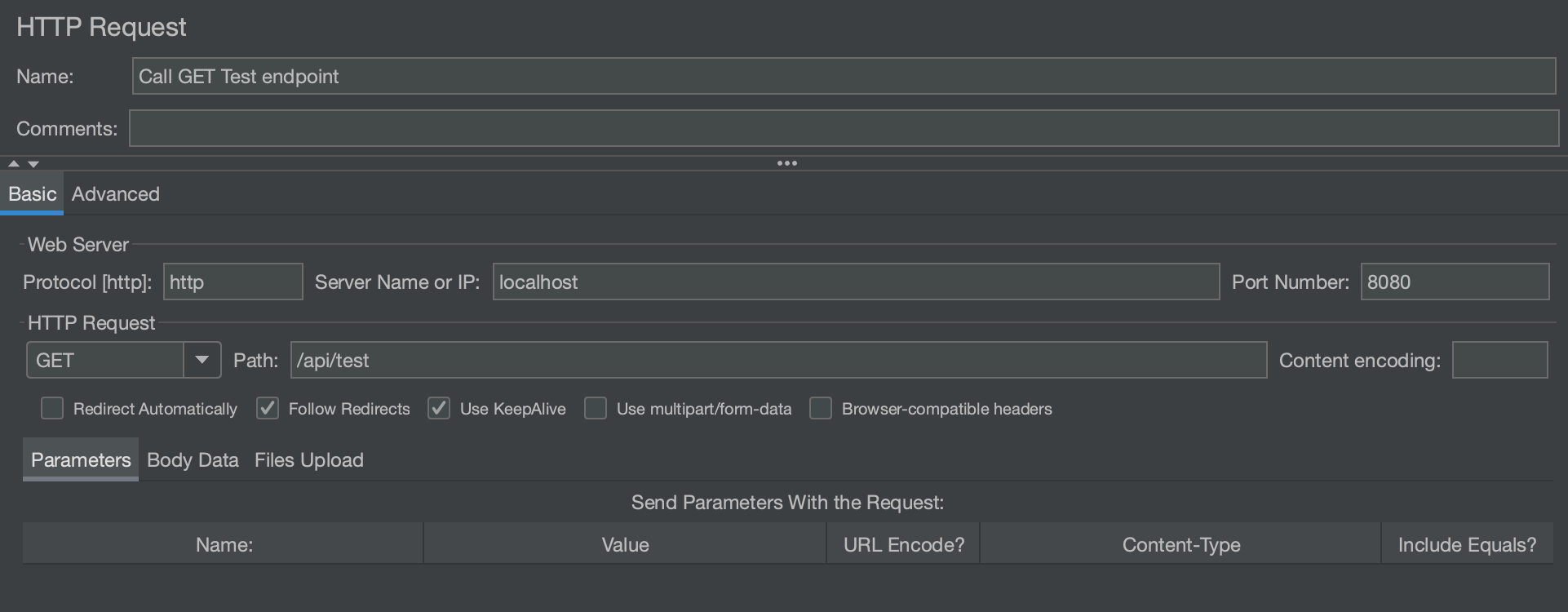
Task: Click the Name field with Call GET Test endpoint
Action: point(844,76)
